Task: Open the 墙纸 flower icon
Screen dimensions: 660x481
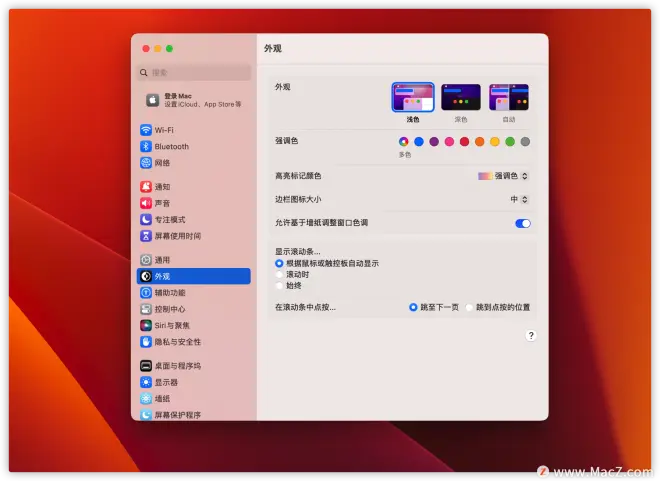Action: coord(146,399)
